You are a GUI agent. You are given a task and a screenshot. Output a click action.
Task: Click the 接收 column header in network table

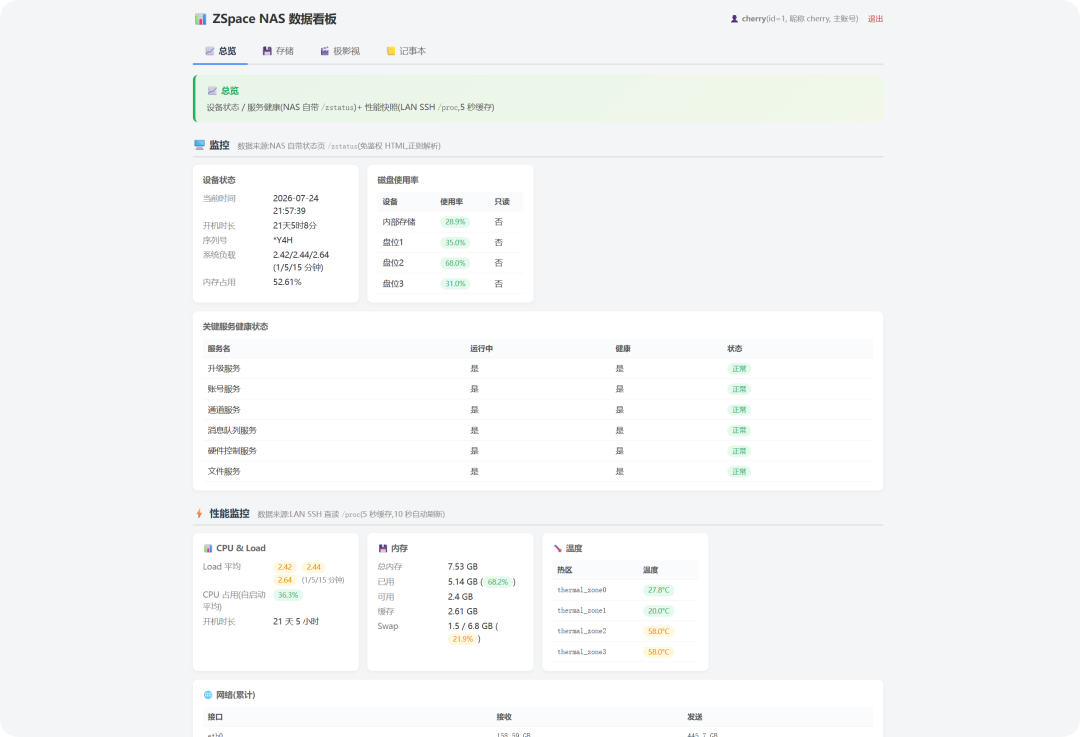pos(504,717)
